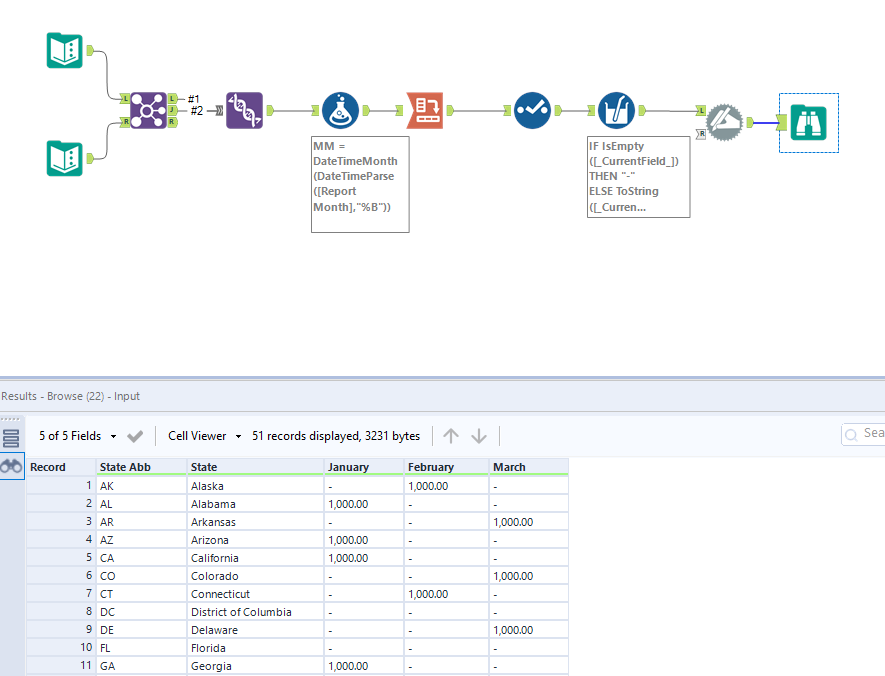Click the purple Join Multiple tool
885x676 pixels.
point(148,111)
